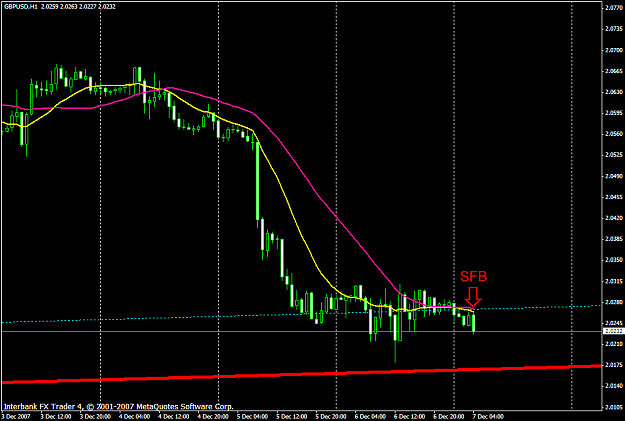Screen dimensions: 625x421
Task: Click the 2.0420 price axis label
Action: pos(614,218)
